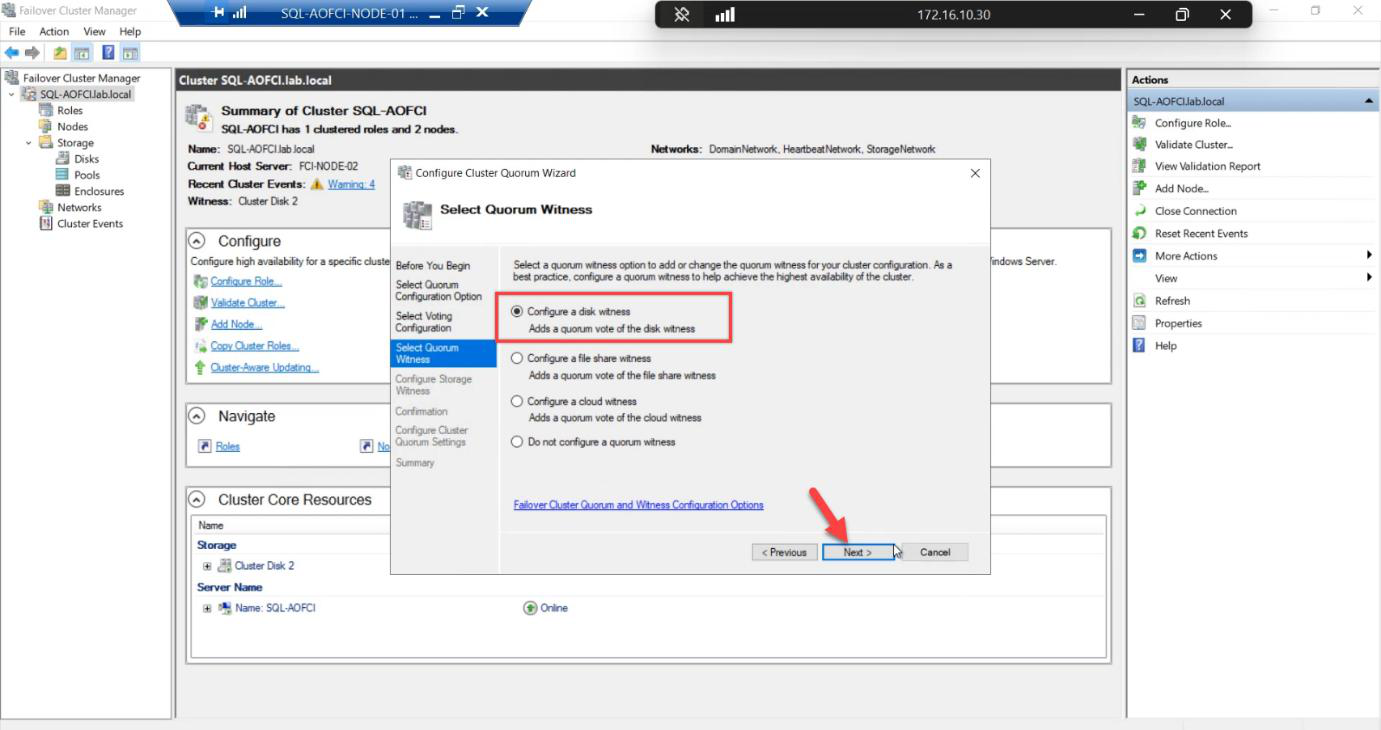Click Configure Role in the Actions pane
This screenshot has height=730, width=1381.
tap(1193, 123)
